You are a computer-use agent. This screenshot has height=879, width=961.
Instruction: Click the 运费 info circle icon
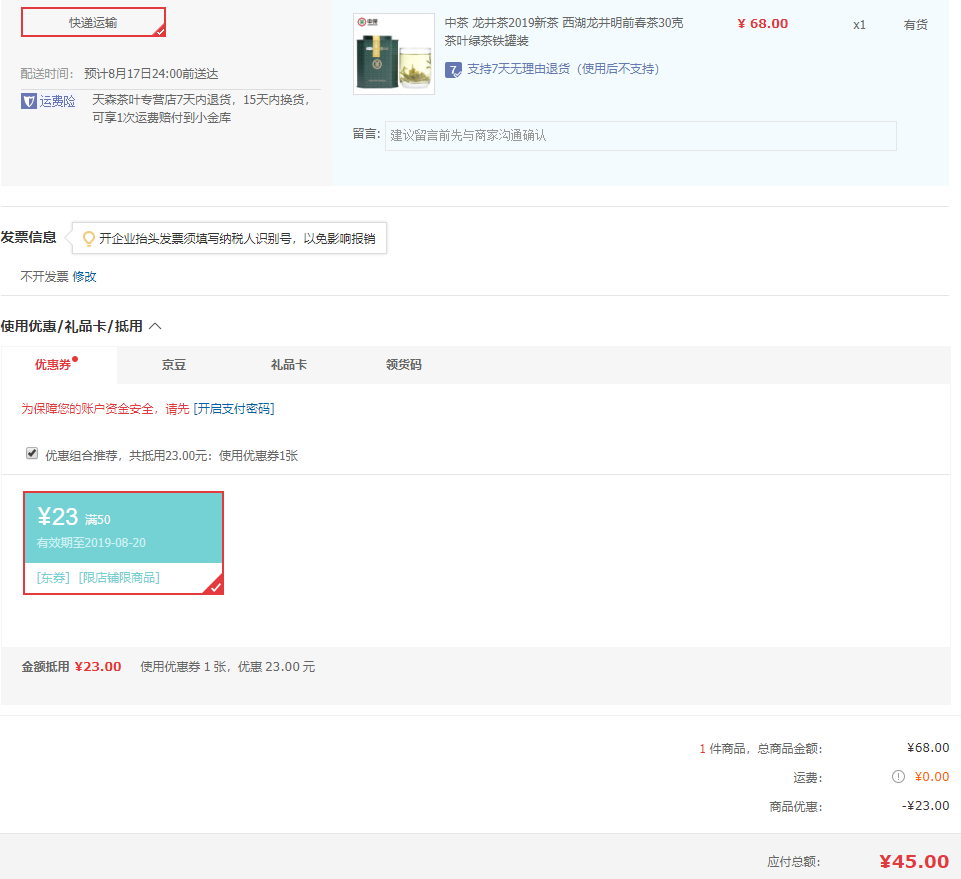click(898, 777)
